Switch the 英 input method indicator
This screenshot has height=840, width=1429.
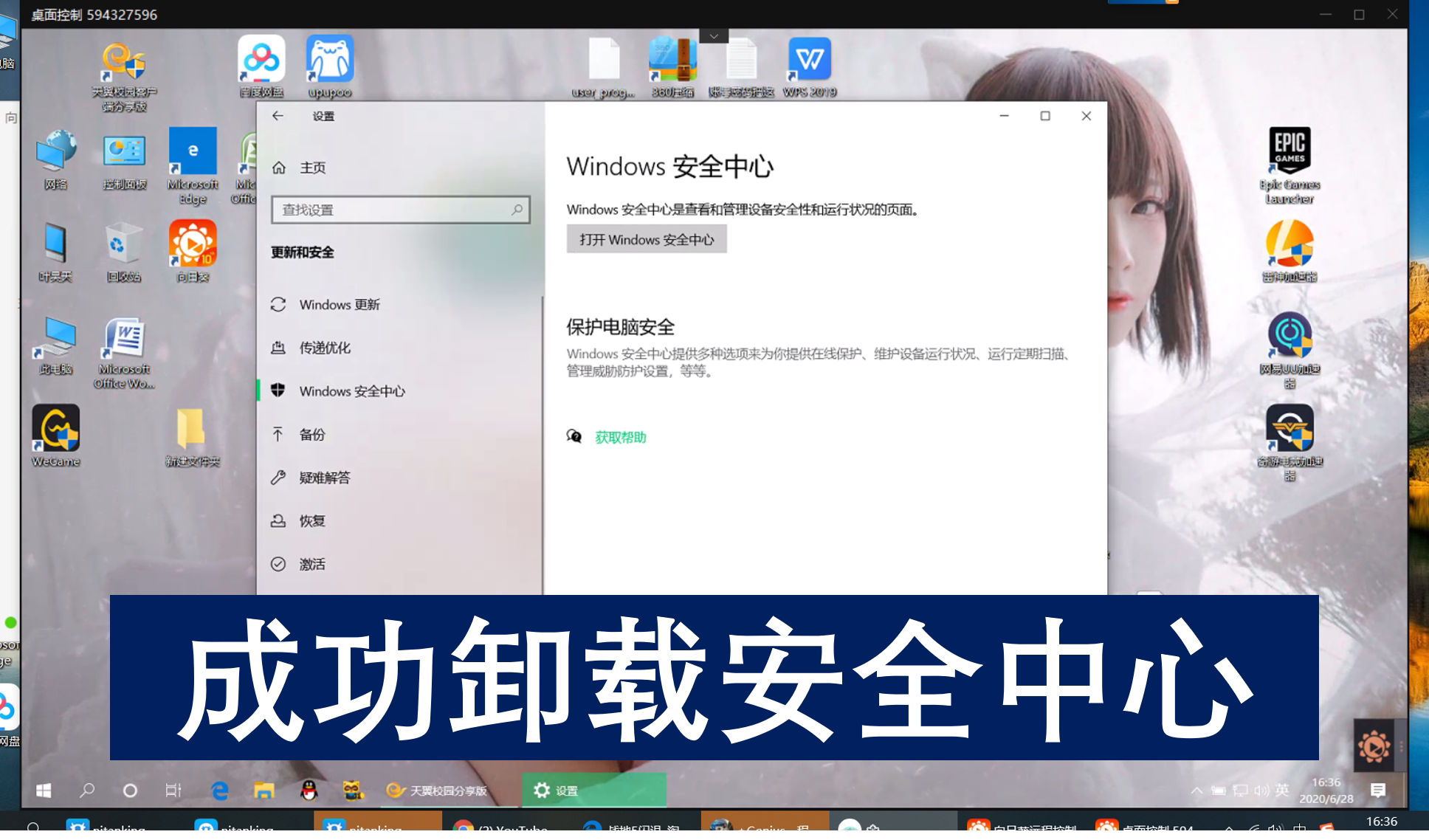(x=1282, y=791)
